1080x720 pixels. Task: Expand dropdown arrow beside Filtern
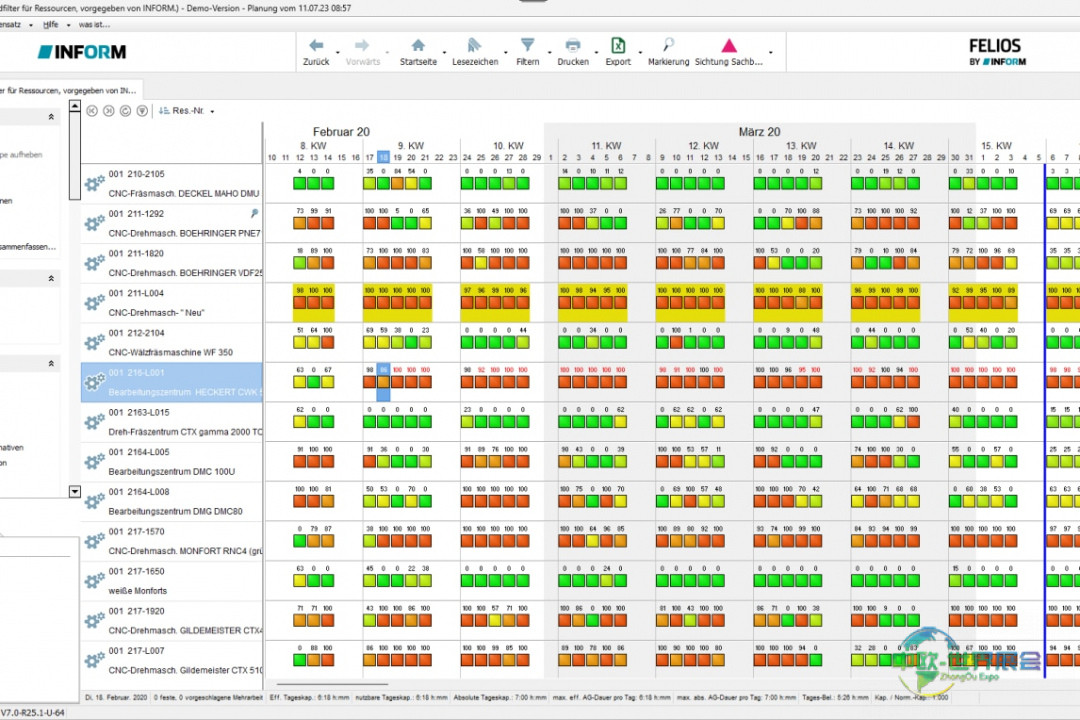tap(549, 52)
